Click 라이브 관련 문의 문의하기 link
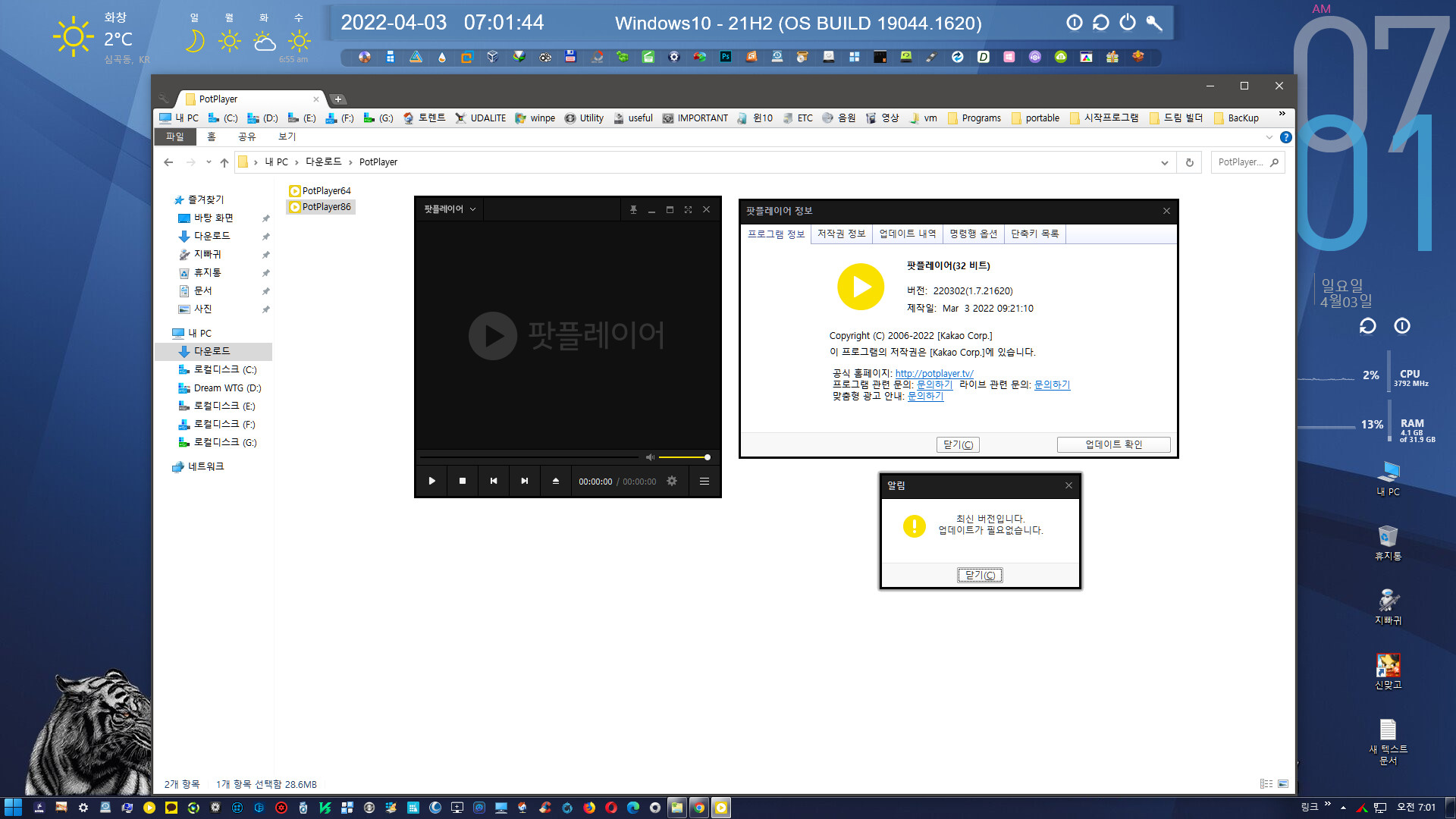The image size is (1456, 819). coord(1052,384)
